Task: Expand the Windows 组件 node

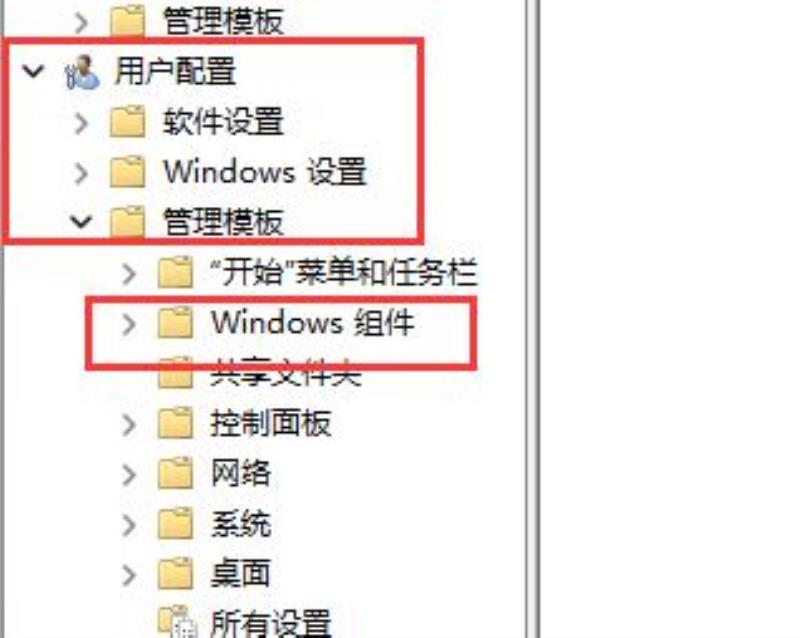Action: pos(130,324)
